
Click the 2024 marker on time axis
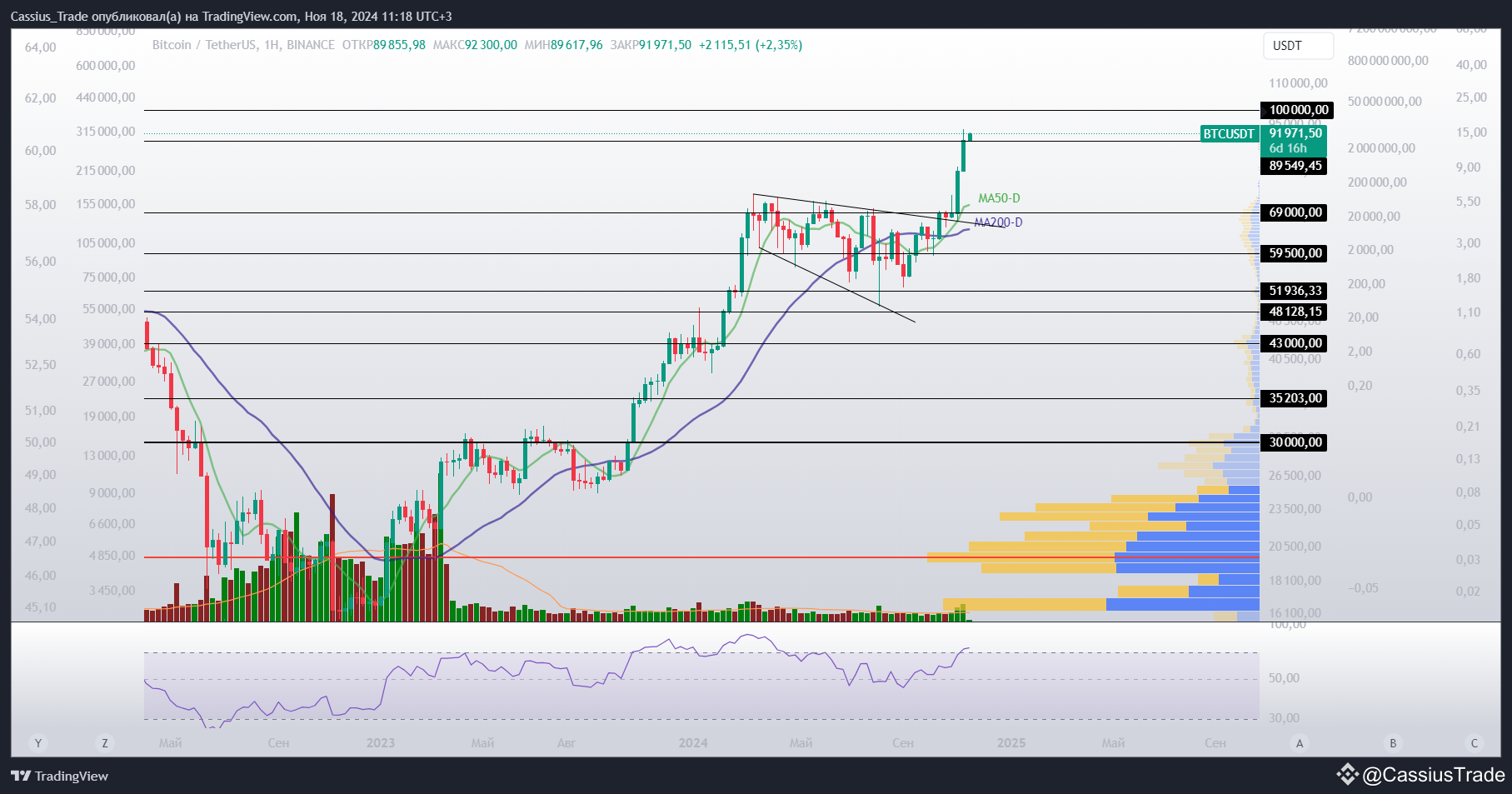pos(693,742)
